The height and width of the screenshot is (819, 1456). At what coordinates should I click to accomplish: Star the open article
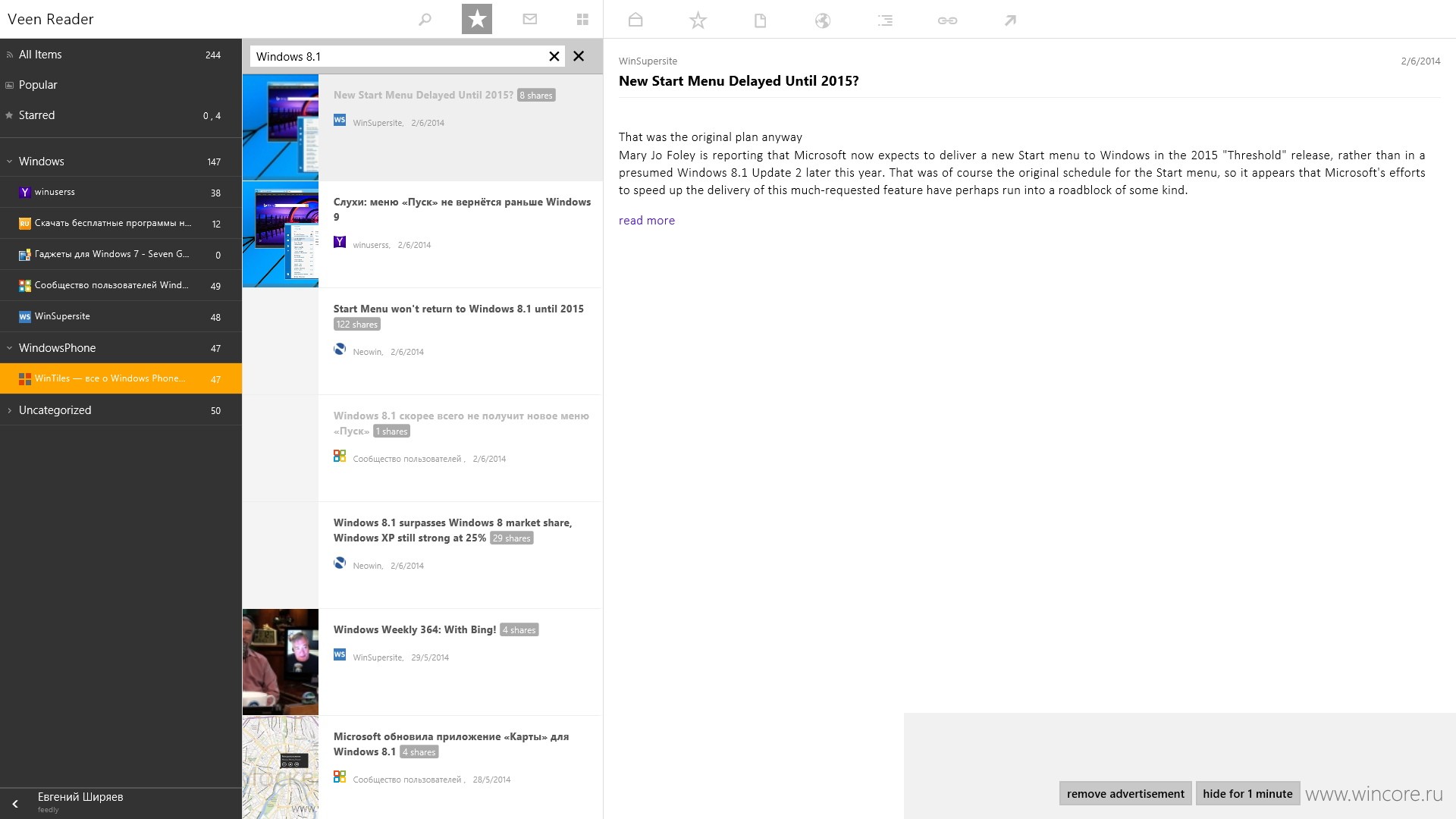(698, 20)
